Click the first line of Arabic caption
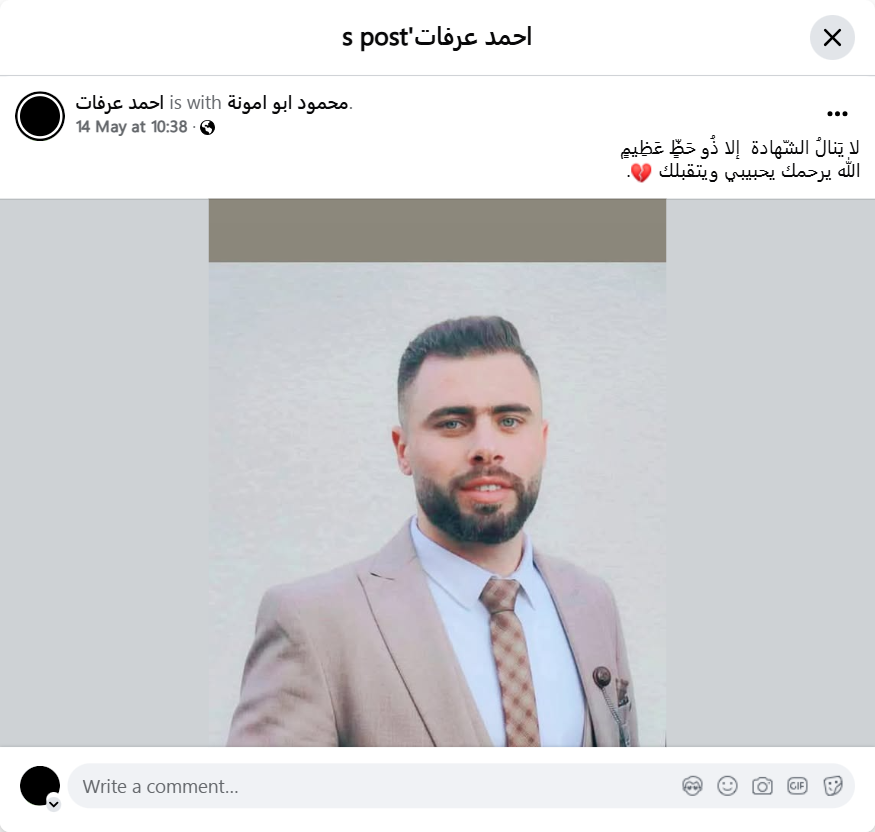Image resolution: width=875 pixels, height=832 pixels. [x=740, y=148]
